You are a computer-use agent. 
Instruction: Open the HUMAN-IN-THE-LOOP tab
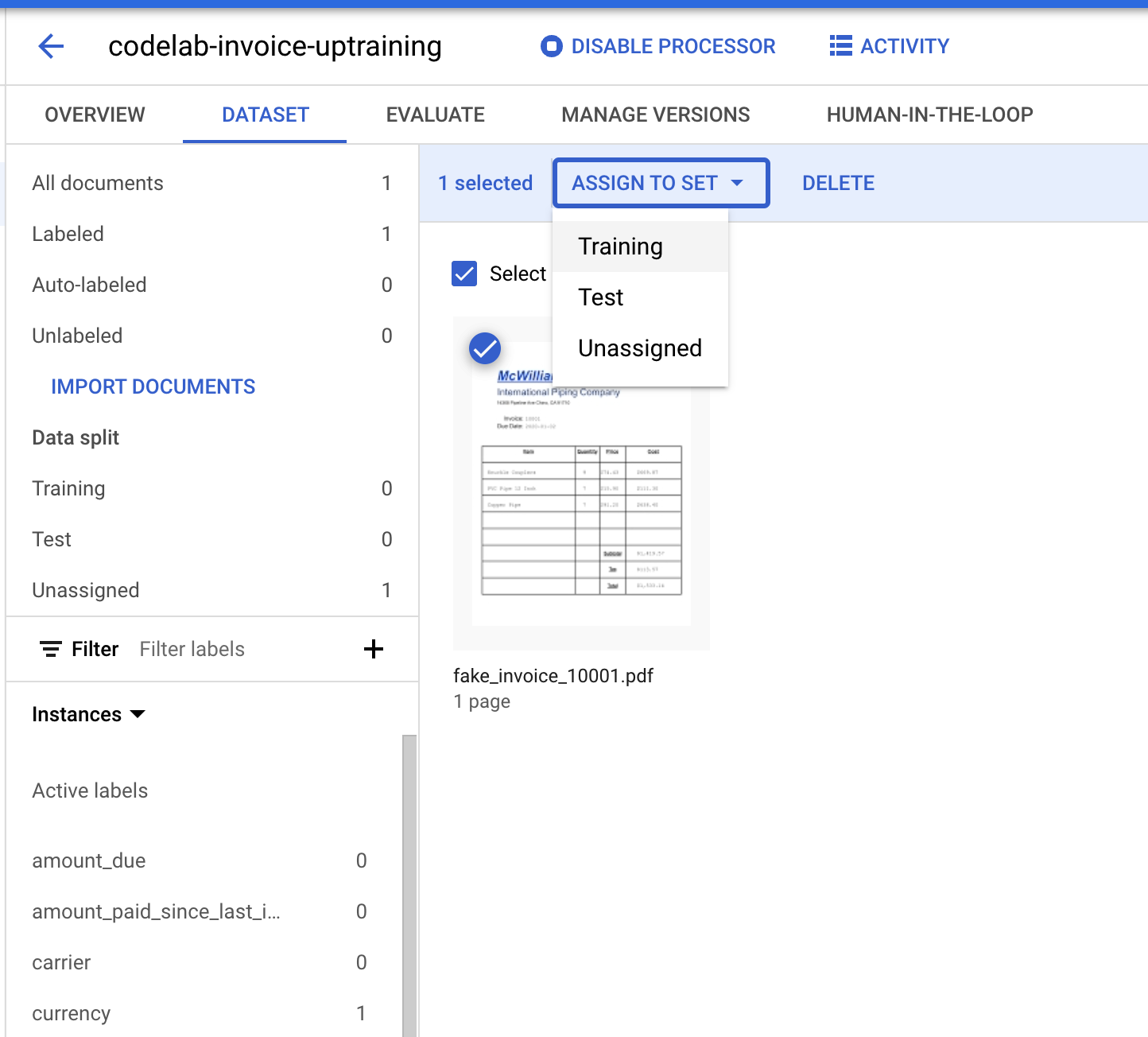(x=929, y=115)
